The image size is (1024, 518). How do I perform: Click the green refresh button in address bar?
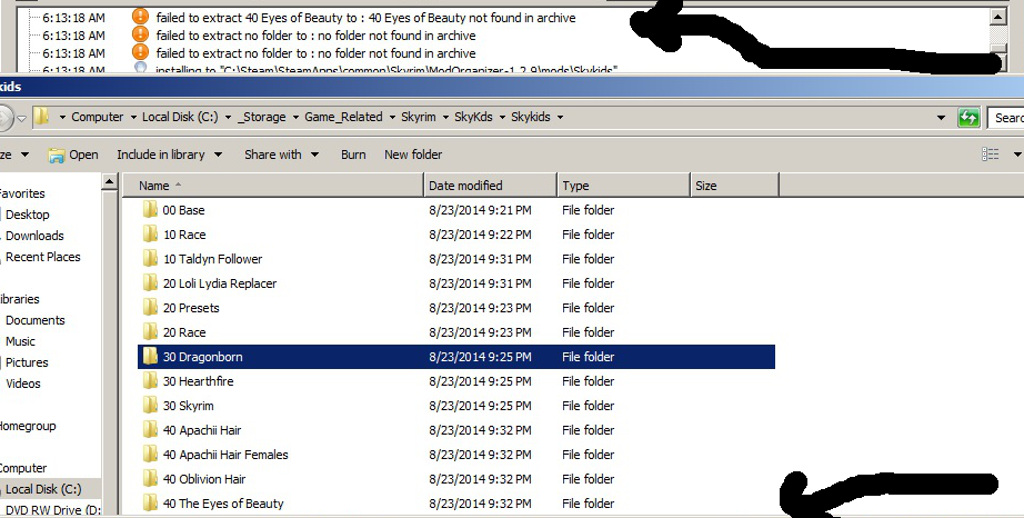click(x=968, y=117)
